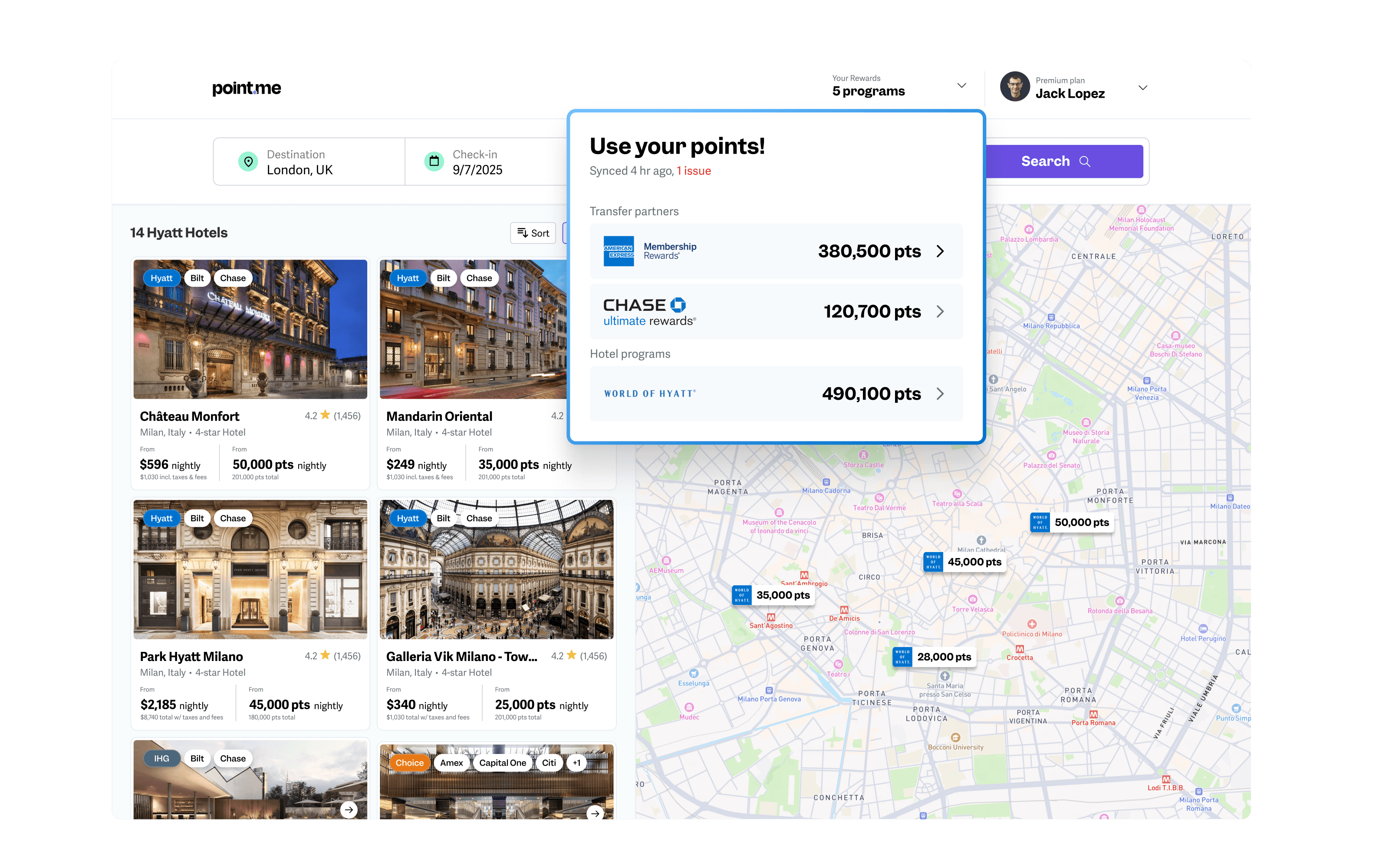Viewport: 1389px width, 868px height.
Task: Click the Galleria Vik Milano hotel photo
Action: point(497,569)
